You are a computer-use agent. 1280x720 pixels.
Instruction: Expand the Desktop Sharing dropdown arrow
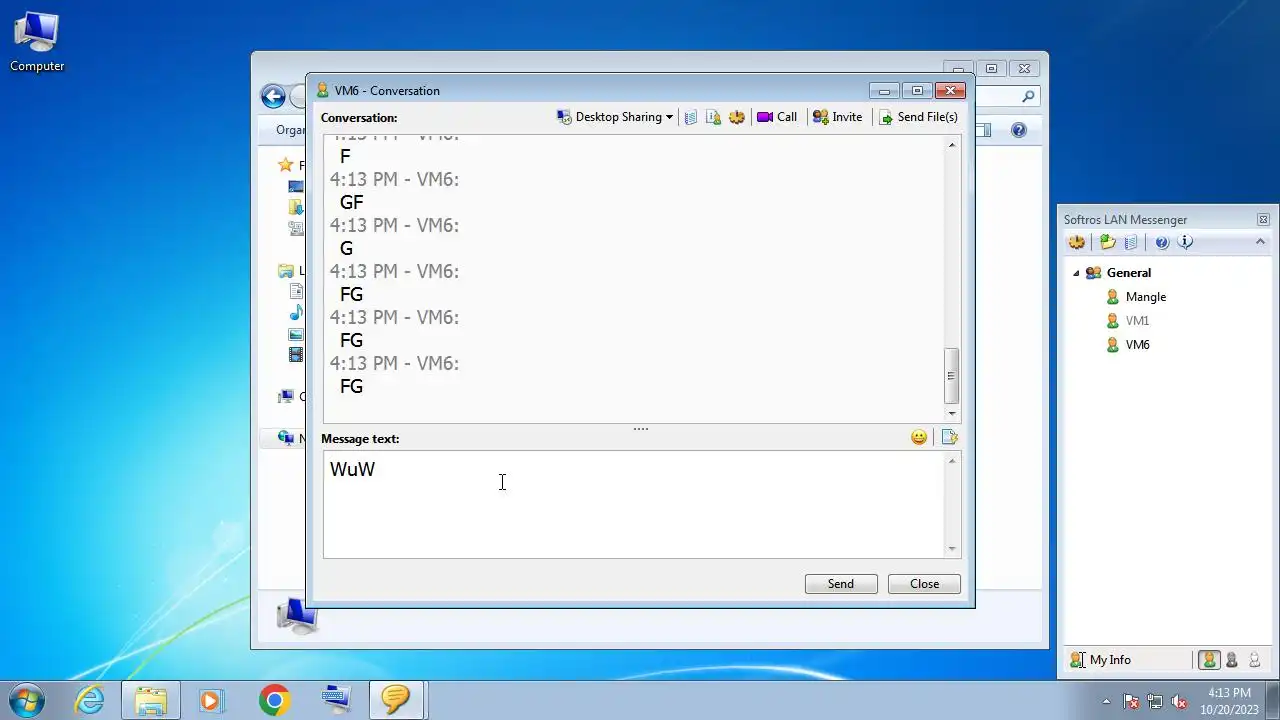tap(669, 117)
